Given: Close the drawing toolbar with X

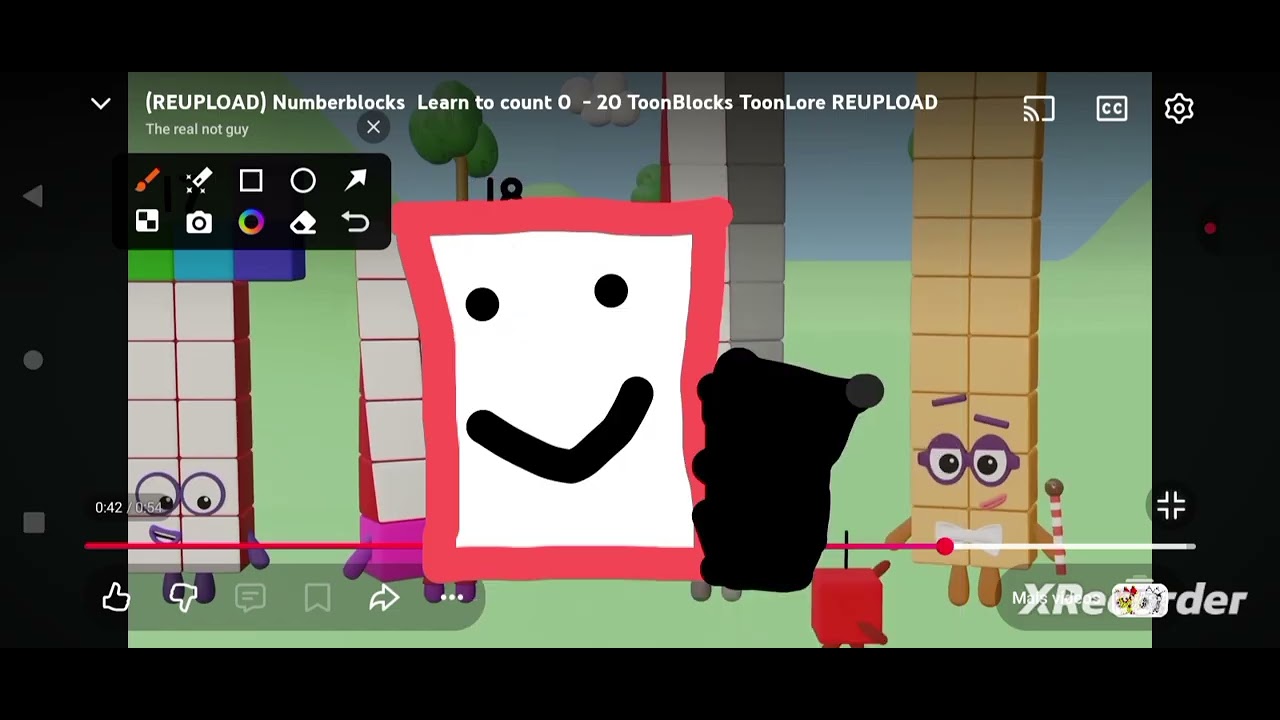Looking at the screenshot, I should tap(373, 127).
